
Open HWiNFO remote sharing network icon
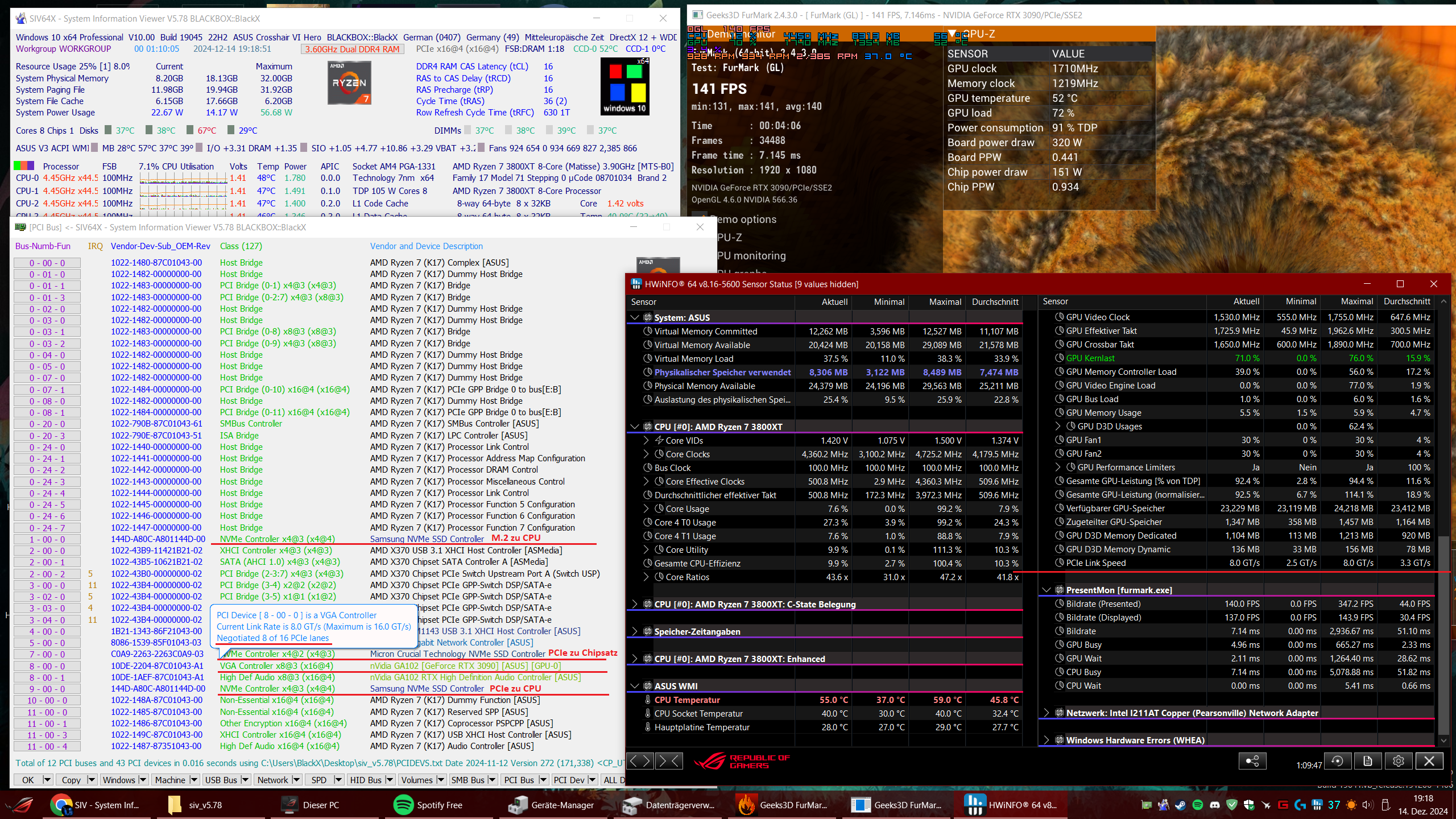coord(1252,761)
